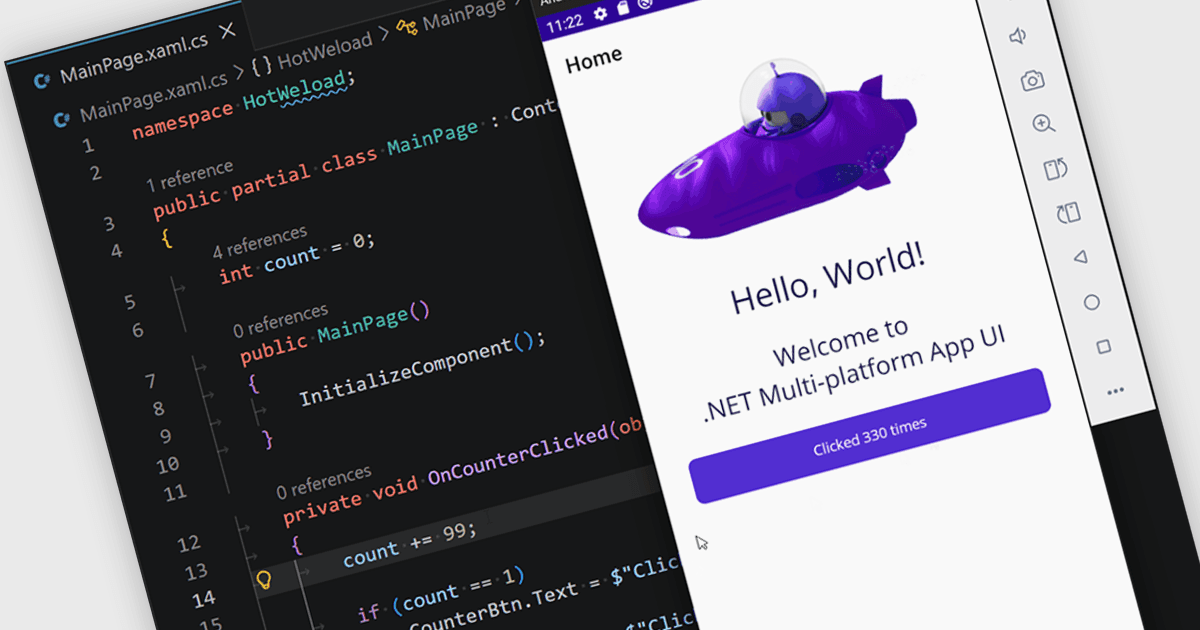Click the C# file icon on the MainPage.xaml.cs tab
The height and width of the screenshot is (630, 1200).
(x=41, y=81)
